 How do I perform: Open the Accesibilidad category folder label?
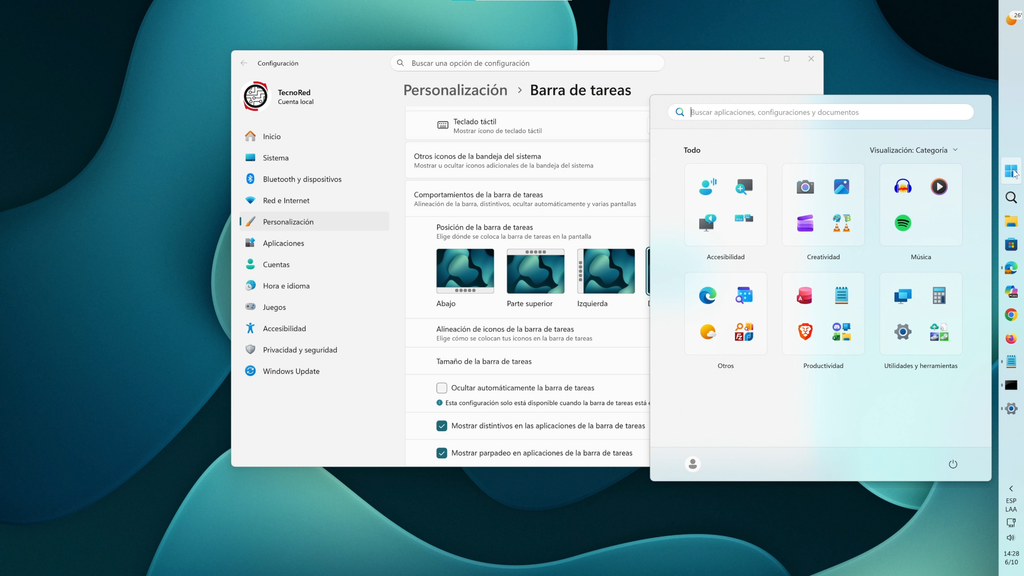pyautogui.click(x=726, y=257)
